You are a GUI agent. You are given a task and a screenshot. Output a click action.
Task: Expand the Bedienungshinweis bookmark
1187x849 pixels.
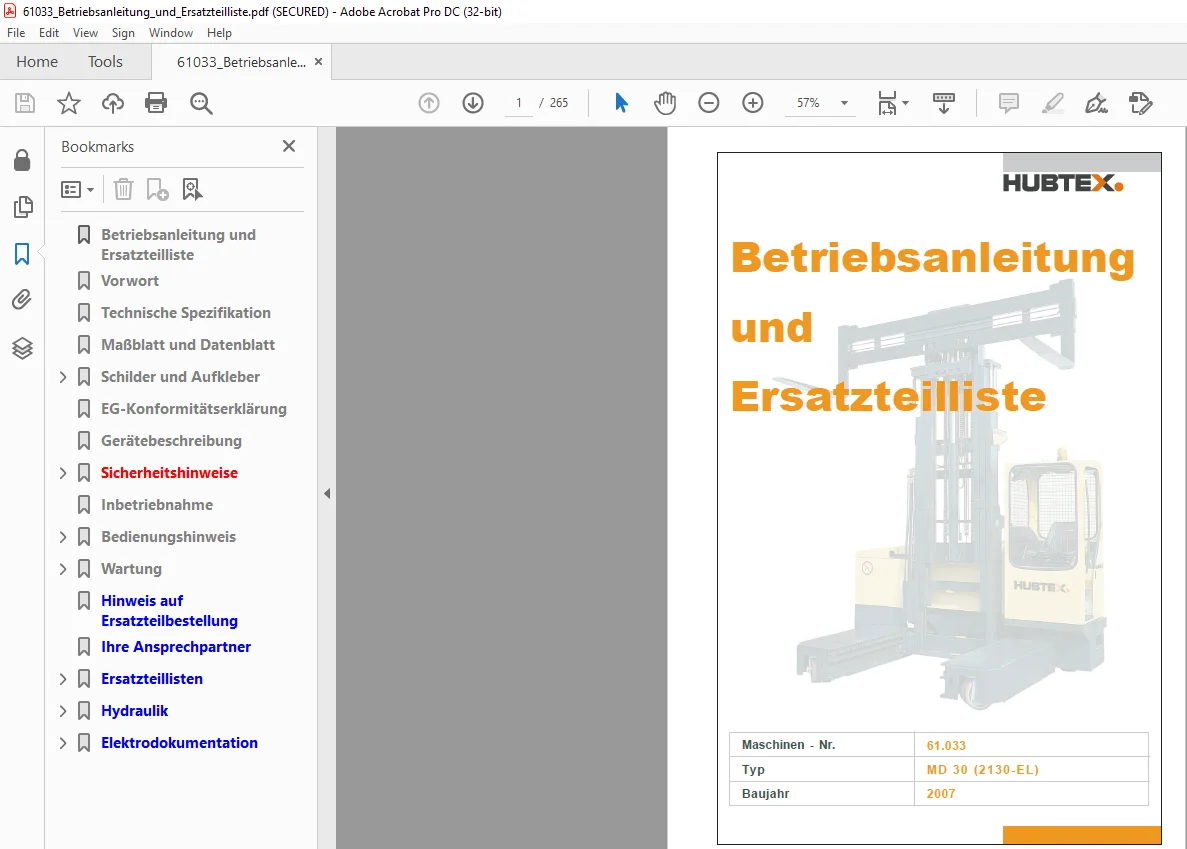(64, 537)
